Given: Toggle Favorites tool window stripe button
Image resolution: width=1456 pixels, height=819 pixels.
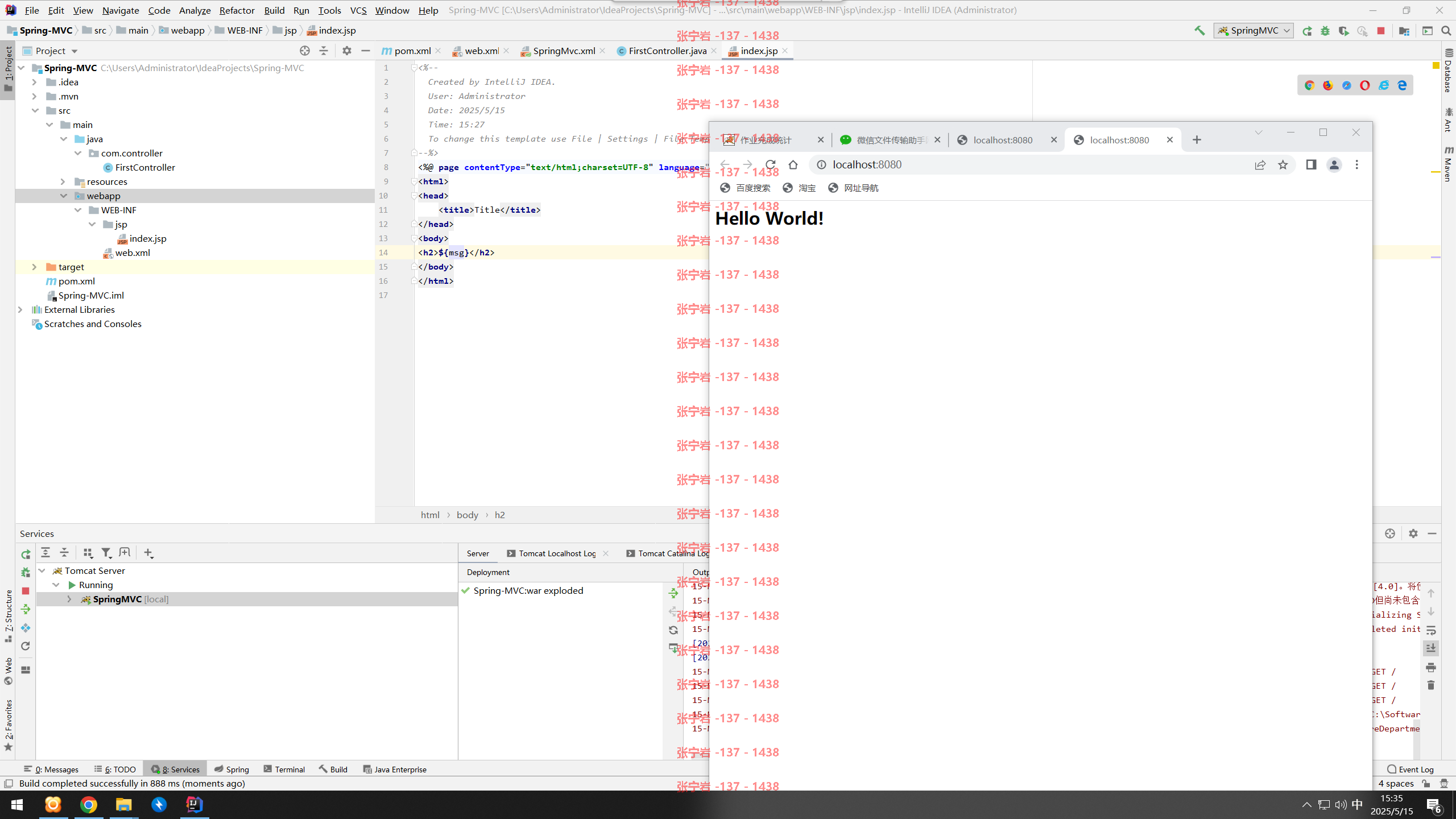Looking at the screenshot, I should [x=8, y=725].
